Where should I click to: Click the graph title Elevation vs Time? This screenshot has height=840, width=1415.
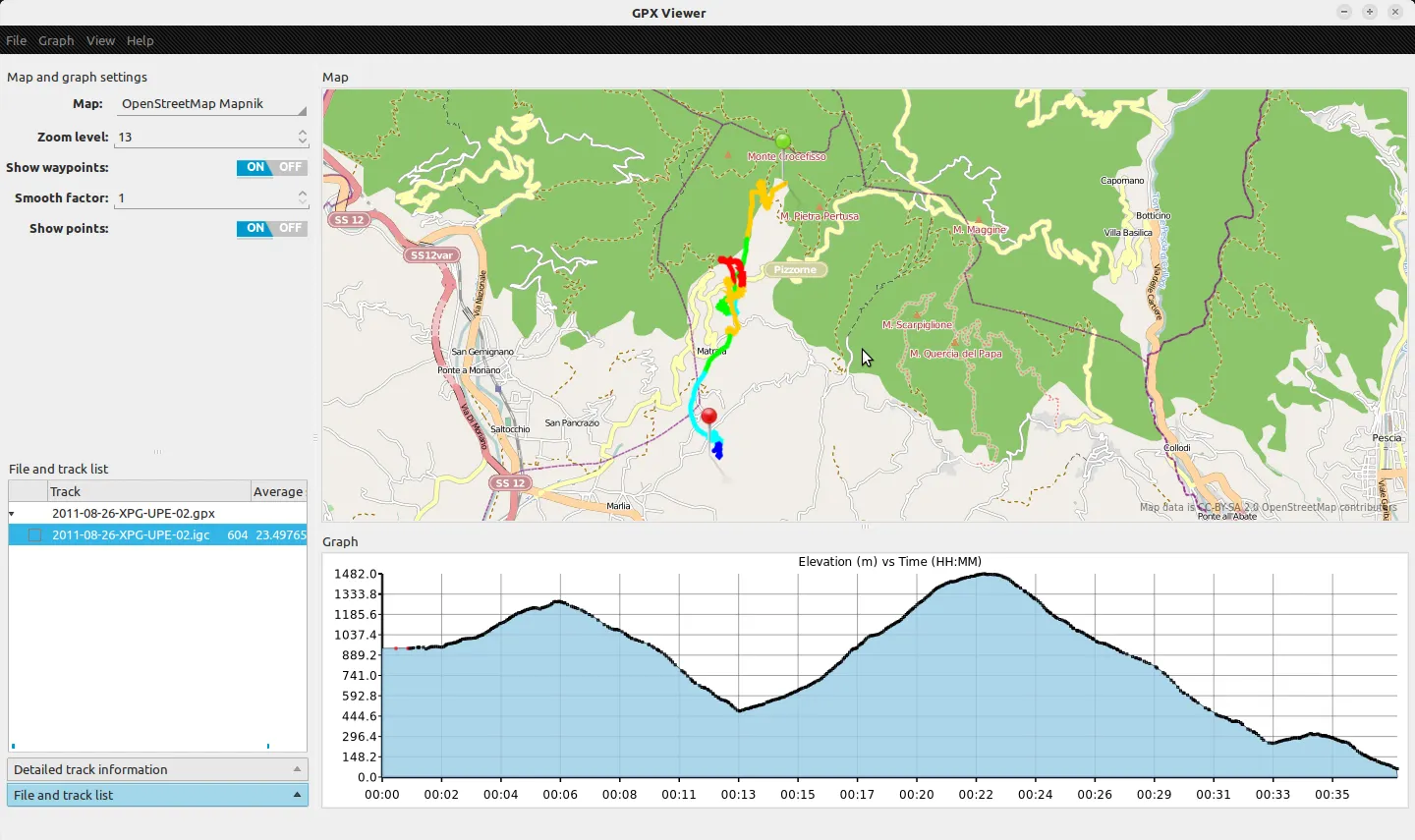point(889,562)
